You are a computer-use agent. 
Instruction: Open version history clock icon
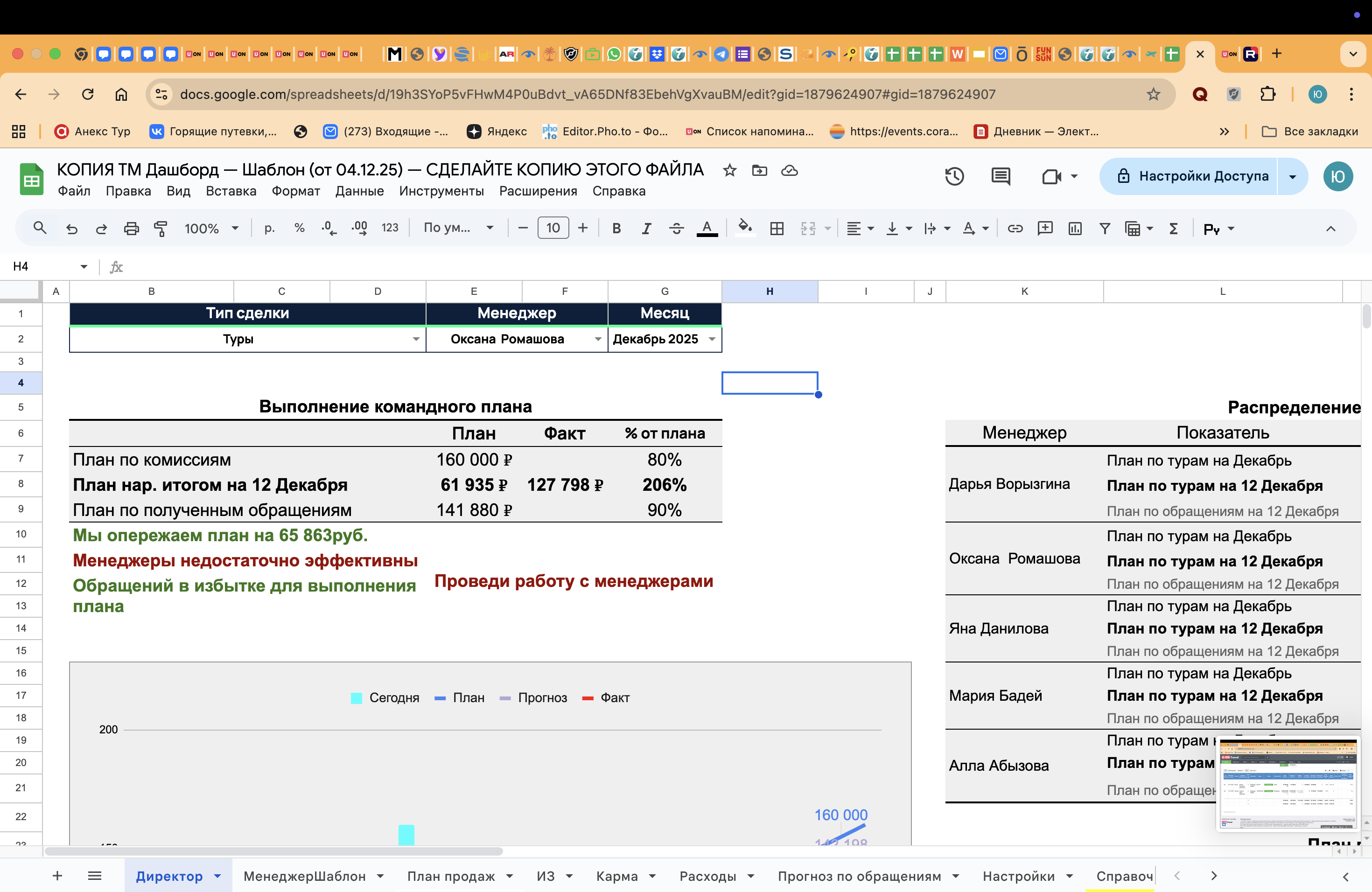pos(954,176)
